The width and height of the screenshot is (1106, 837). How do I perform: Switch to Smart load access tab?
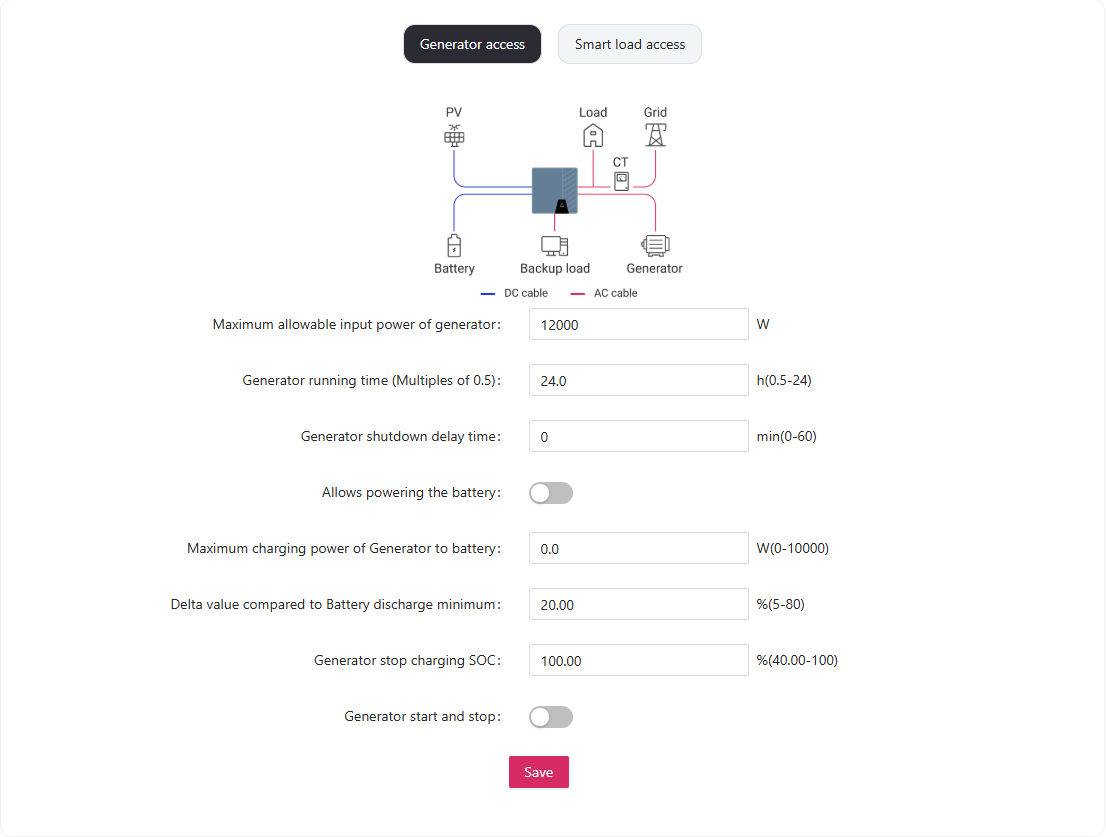click(630, 44)
